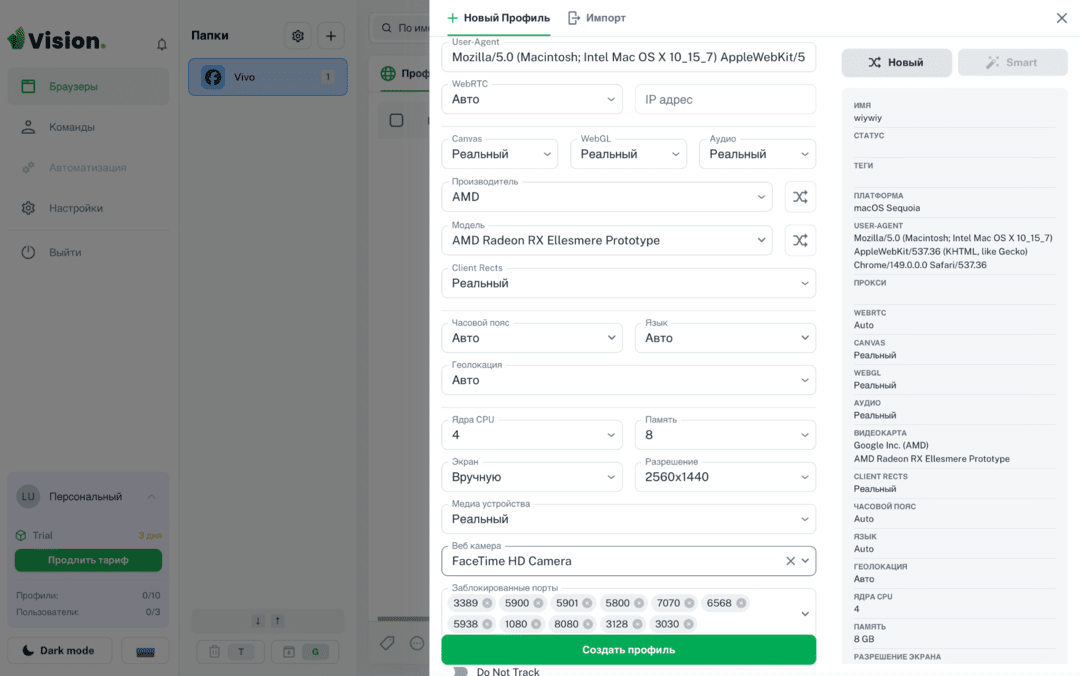1080x676 pixels.
Task: Expand the Canvas mode dropdown
Action: [x=499, y=154]
